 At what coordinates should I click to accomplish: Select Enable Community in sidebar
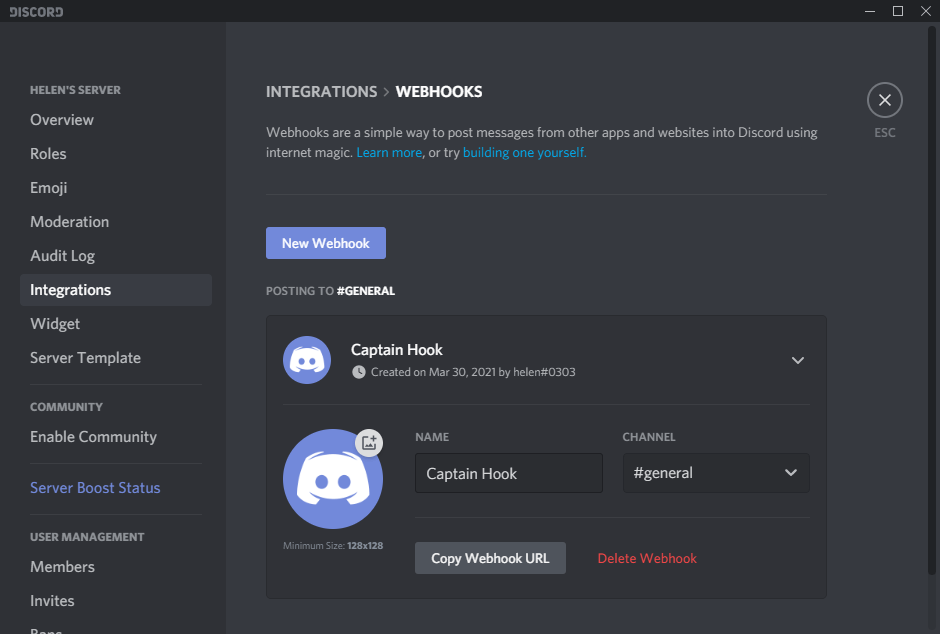click(x=93, y=437)
